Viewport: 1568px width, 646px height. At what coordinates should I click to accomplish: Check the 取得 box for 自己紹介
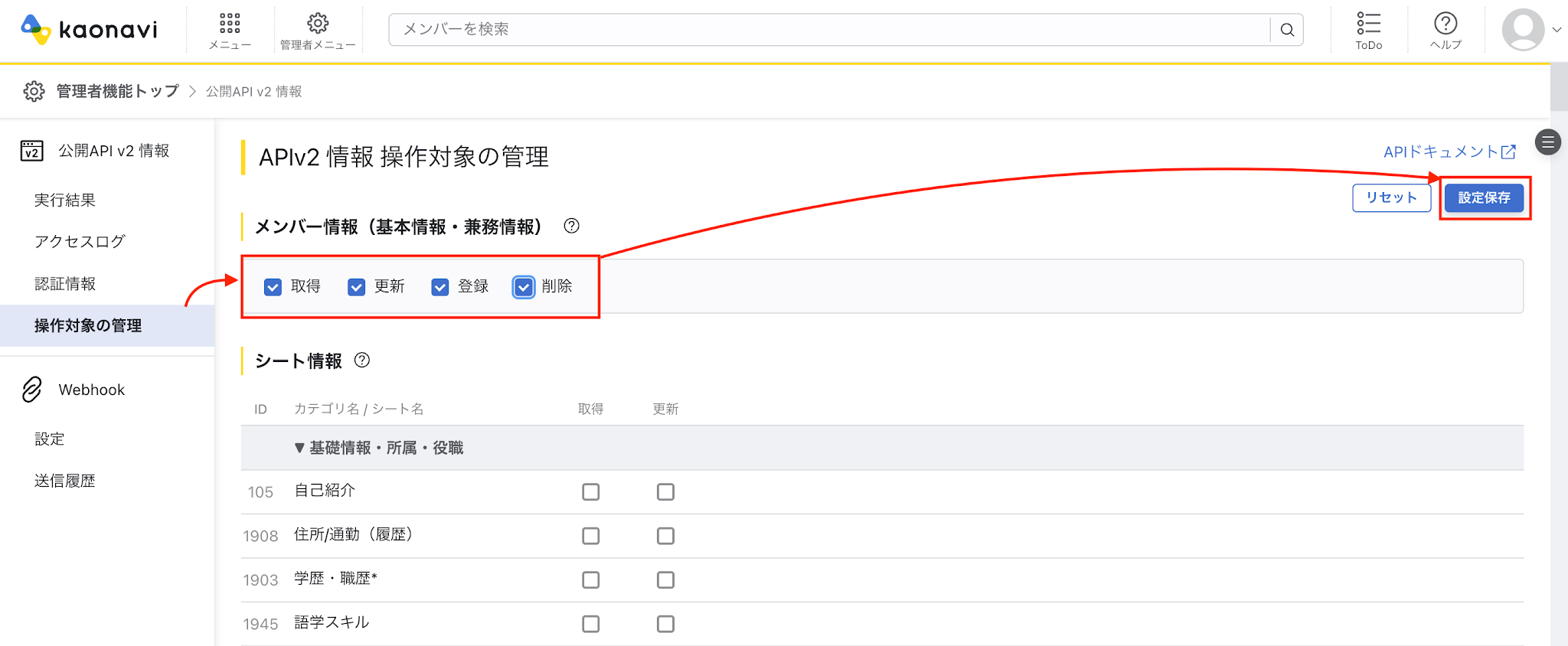coord(590,491)
